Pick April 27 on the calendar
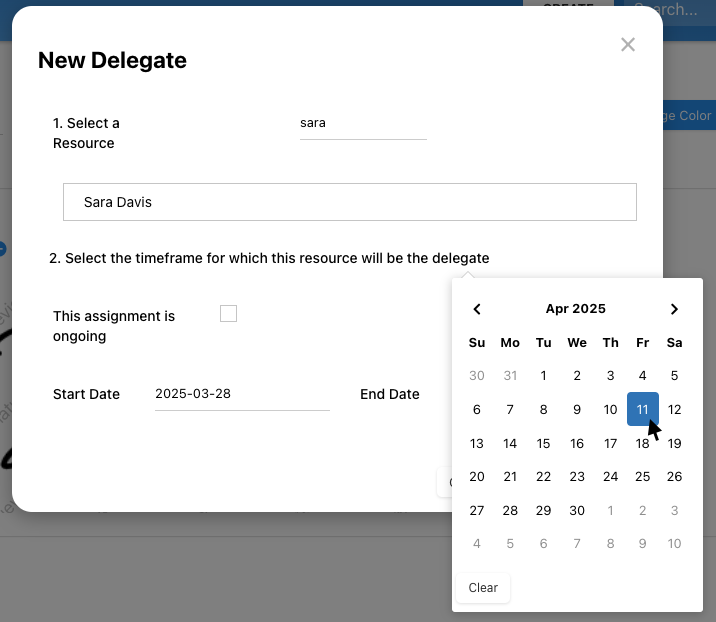The width and height of the screenshot is (716, 622). pyautogui.click(x=477, y=510)
